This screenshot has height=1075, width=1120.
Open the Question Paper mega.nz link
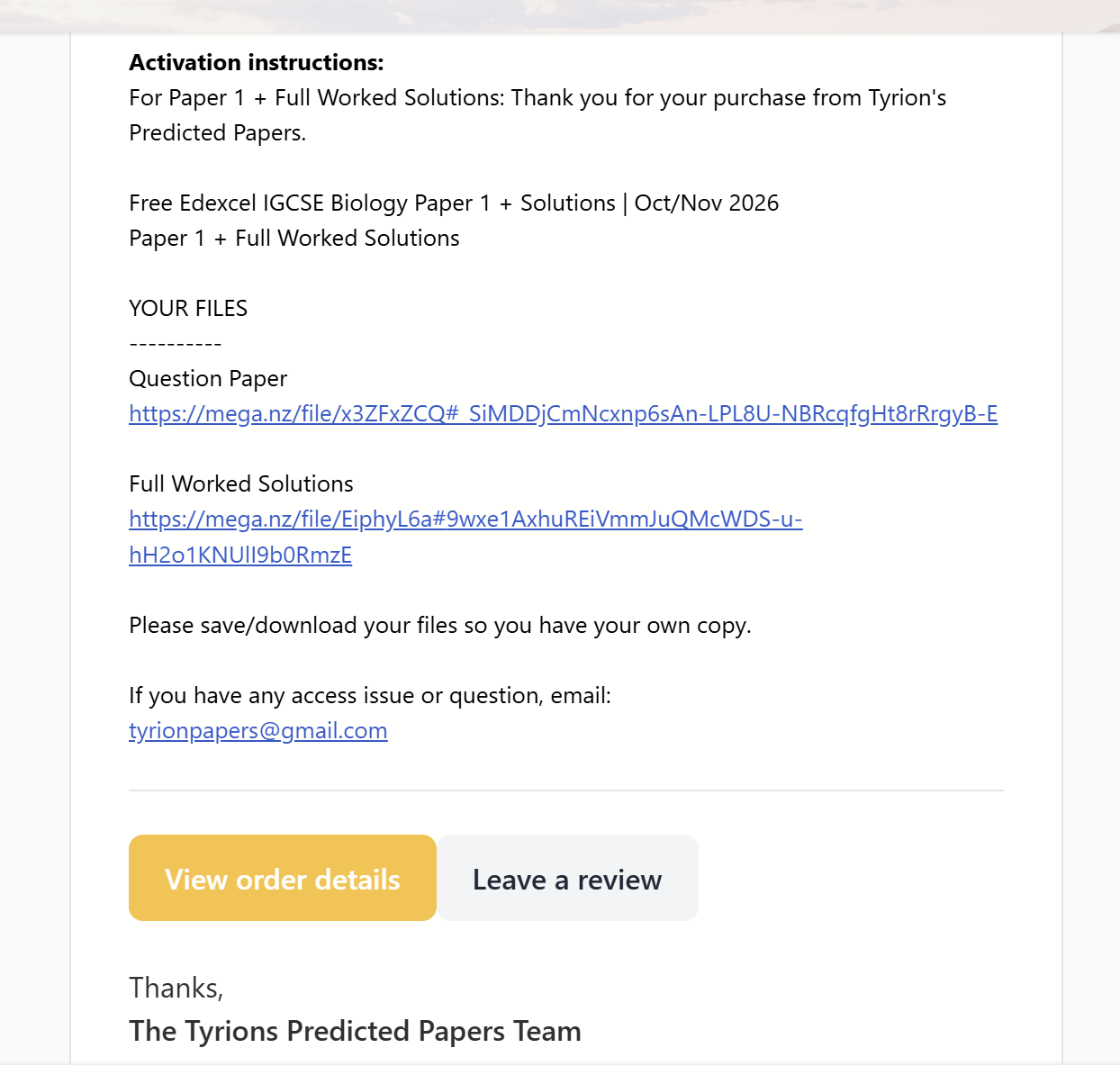click(x=563, y=414)
